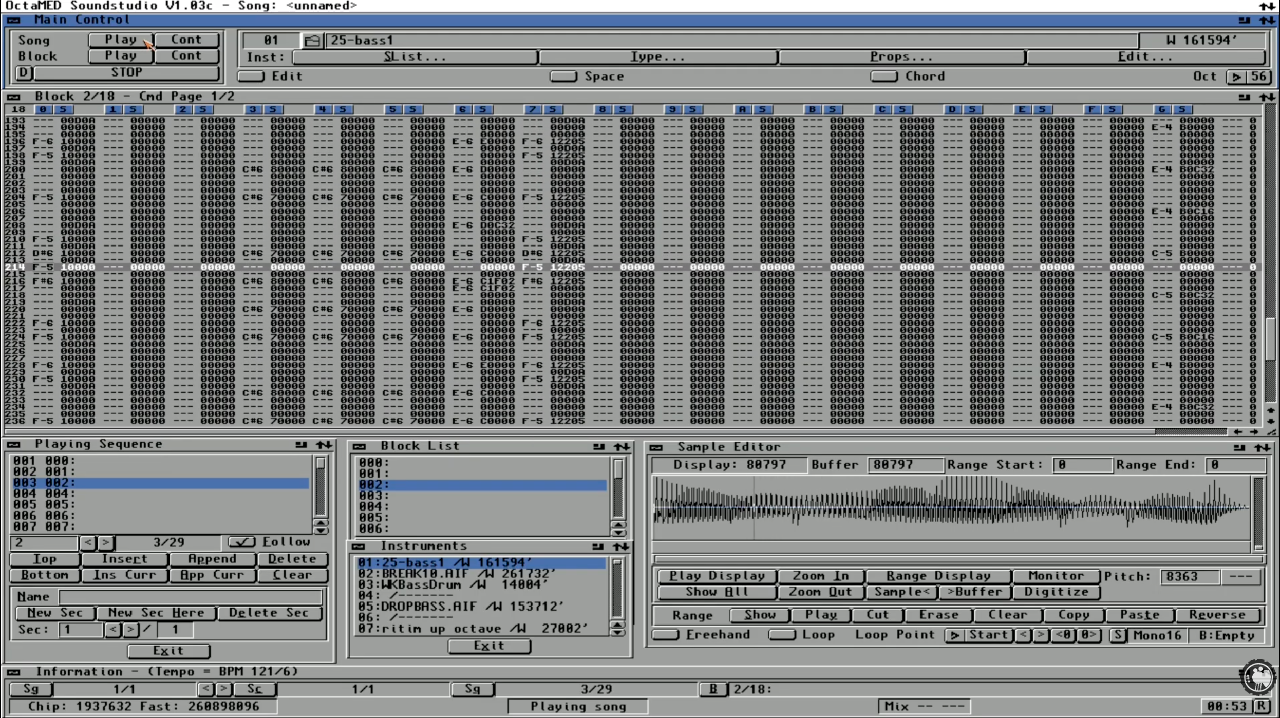This screenshot has width=1280, height=718.
Task: Stop playback with the STOP button
Action: (x=126, y=73)
